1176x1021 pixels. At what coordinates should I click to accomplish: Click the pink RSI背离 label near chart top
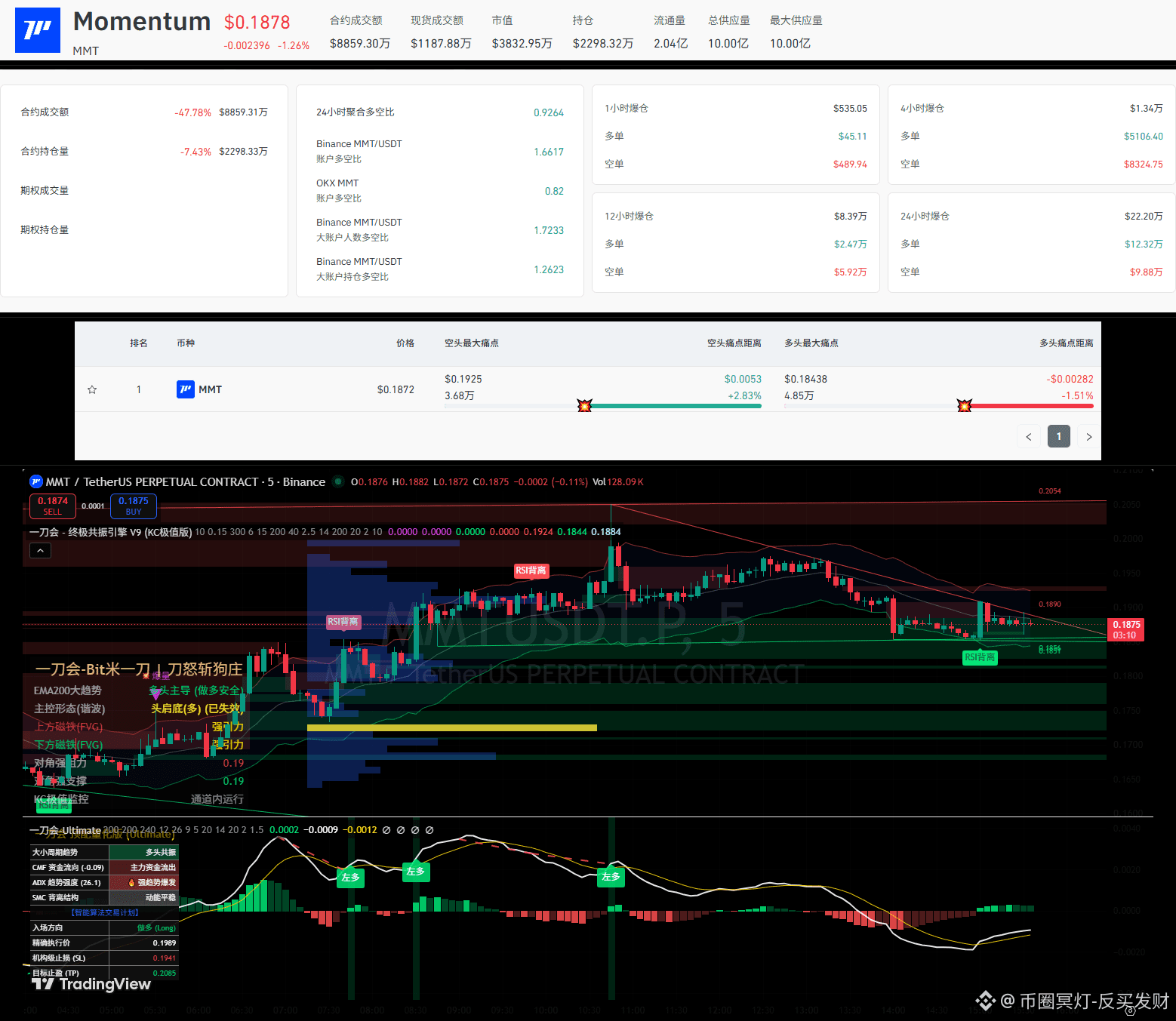click(x=531, y=570)
